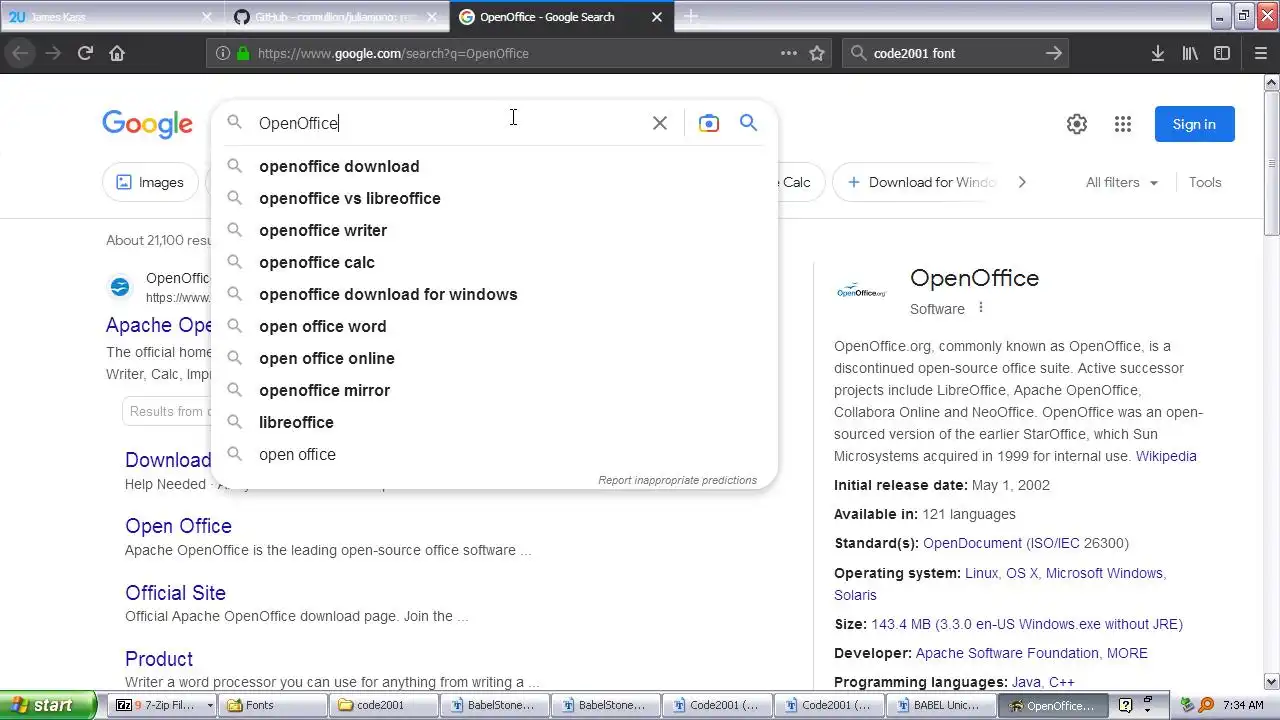The width and height of the screenshot is (1280, 720).
Task: Close the James Kass browser tab
Action: [208, 17]
